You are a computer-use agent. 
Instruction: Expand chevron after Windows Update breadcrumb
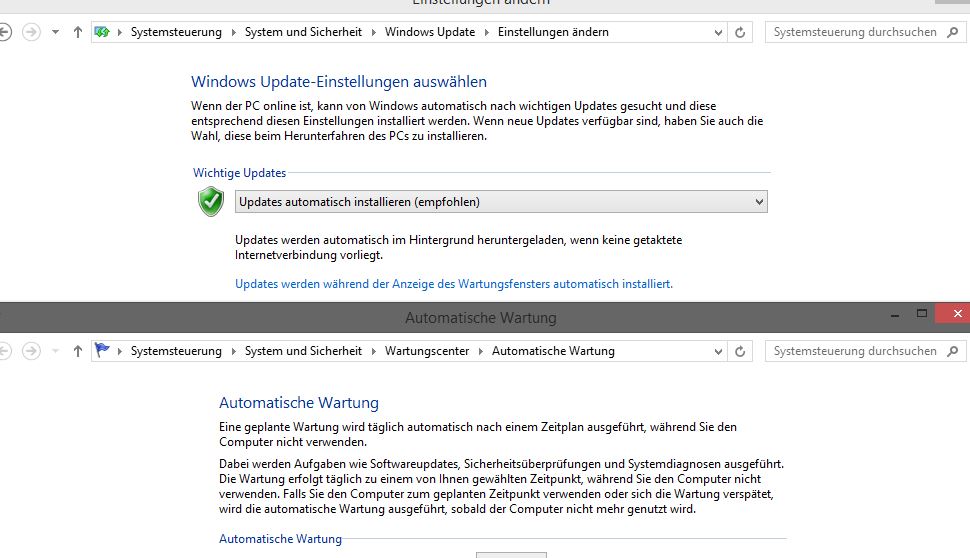[x=486, y=32]
